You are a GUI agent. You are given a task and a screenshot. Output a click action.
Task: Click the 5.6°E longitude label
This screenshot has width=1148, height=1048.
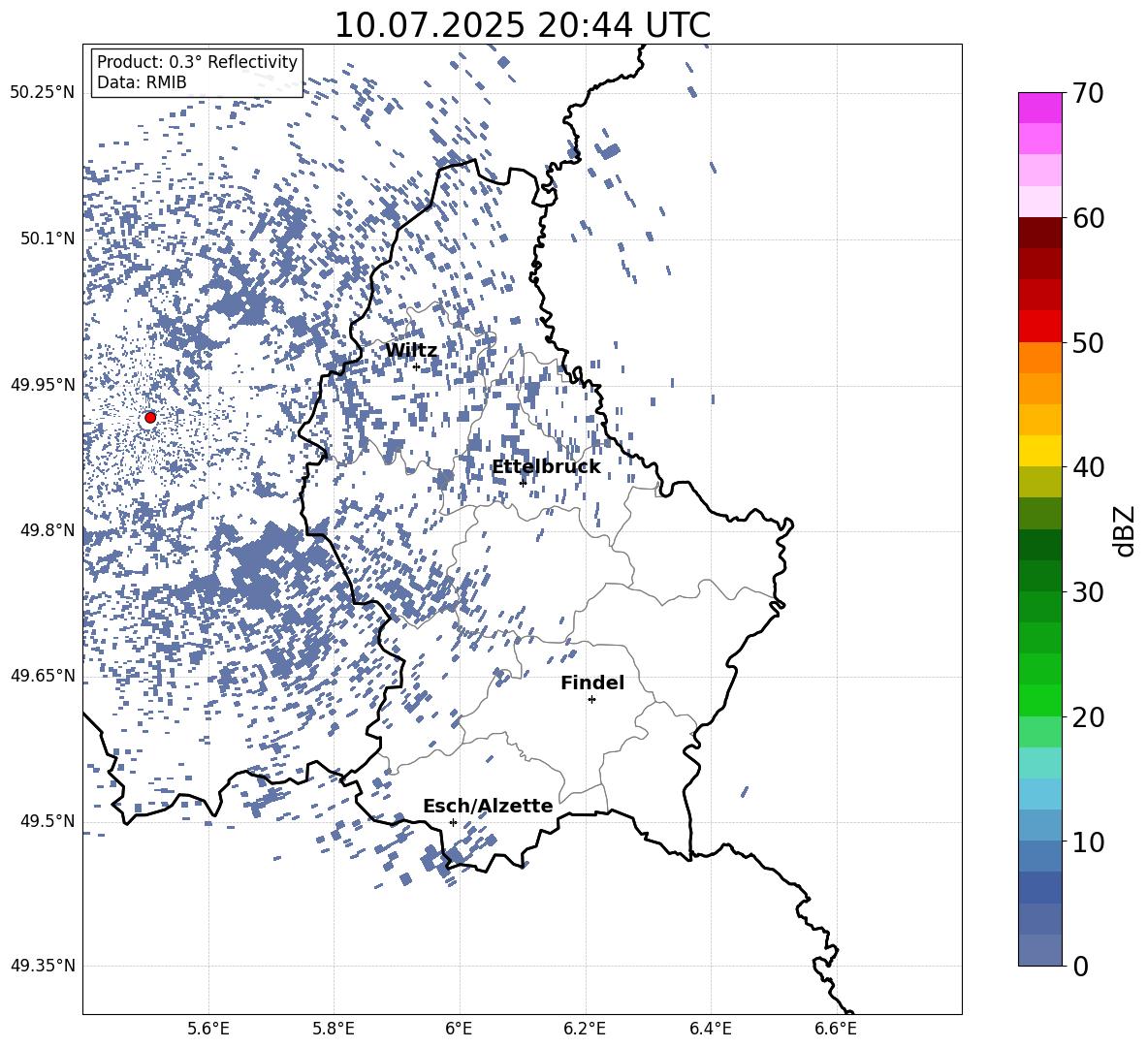click(208, 1029)
